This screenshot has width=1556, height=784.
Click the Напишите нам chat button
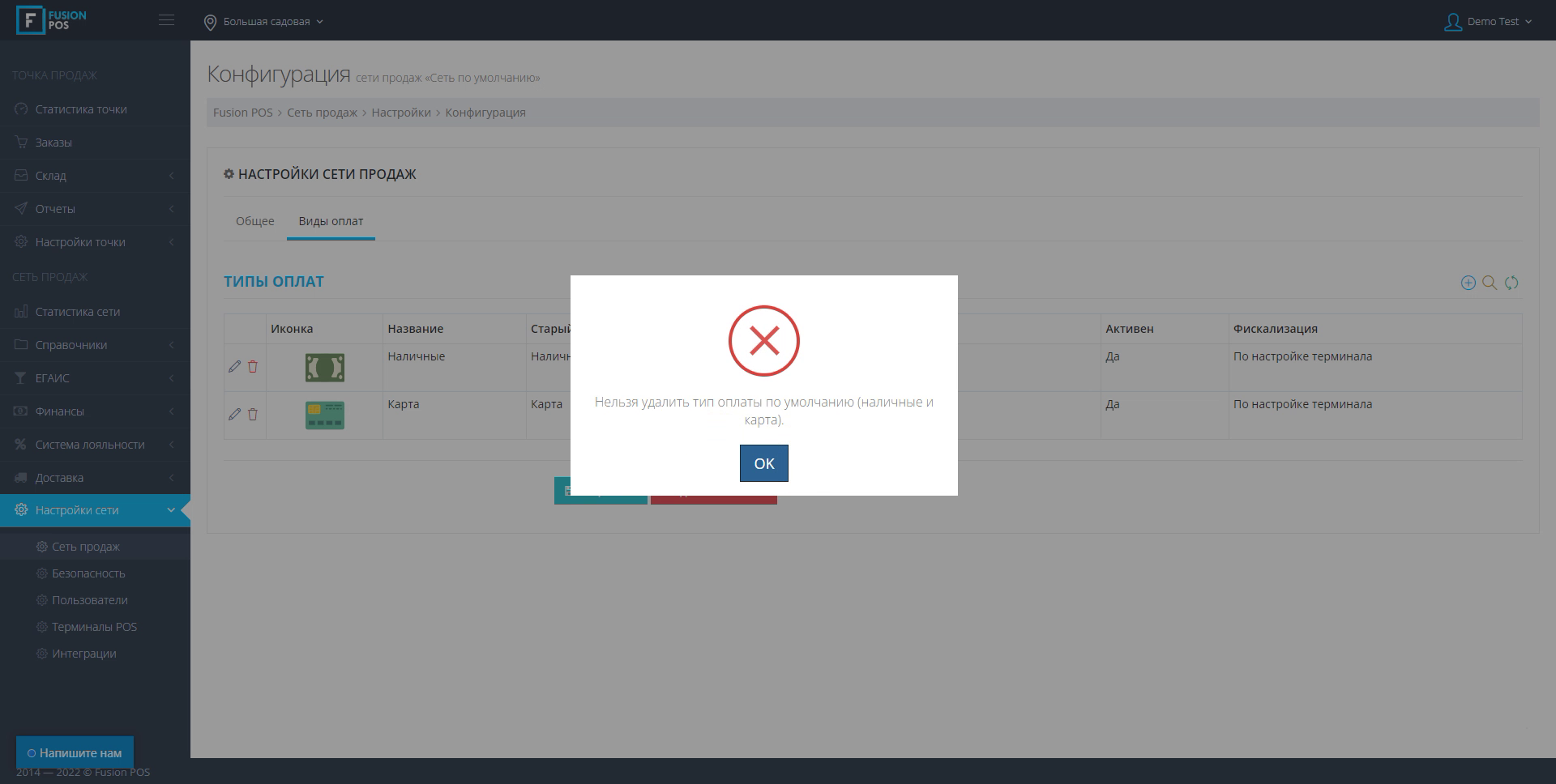75,752
